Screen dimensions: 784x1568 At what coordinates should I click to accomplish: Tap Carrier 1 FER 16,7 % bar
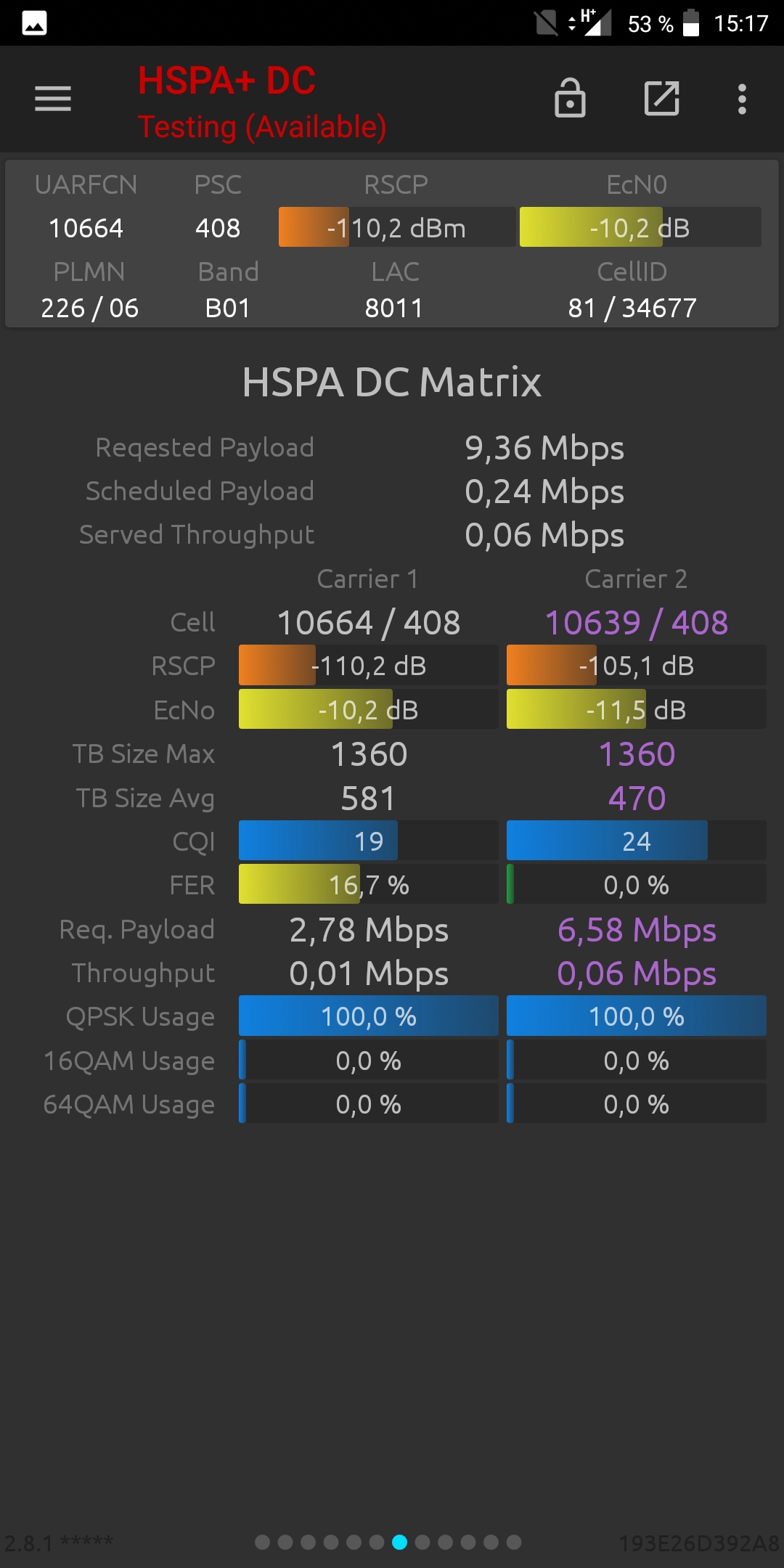click(x=368, y=884)
